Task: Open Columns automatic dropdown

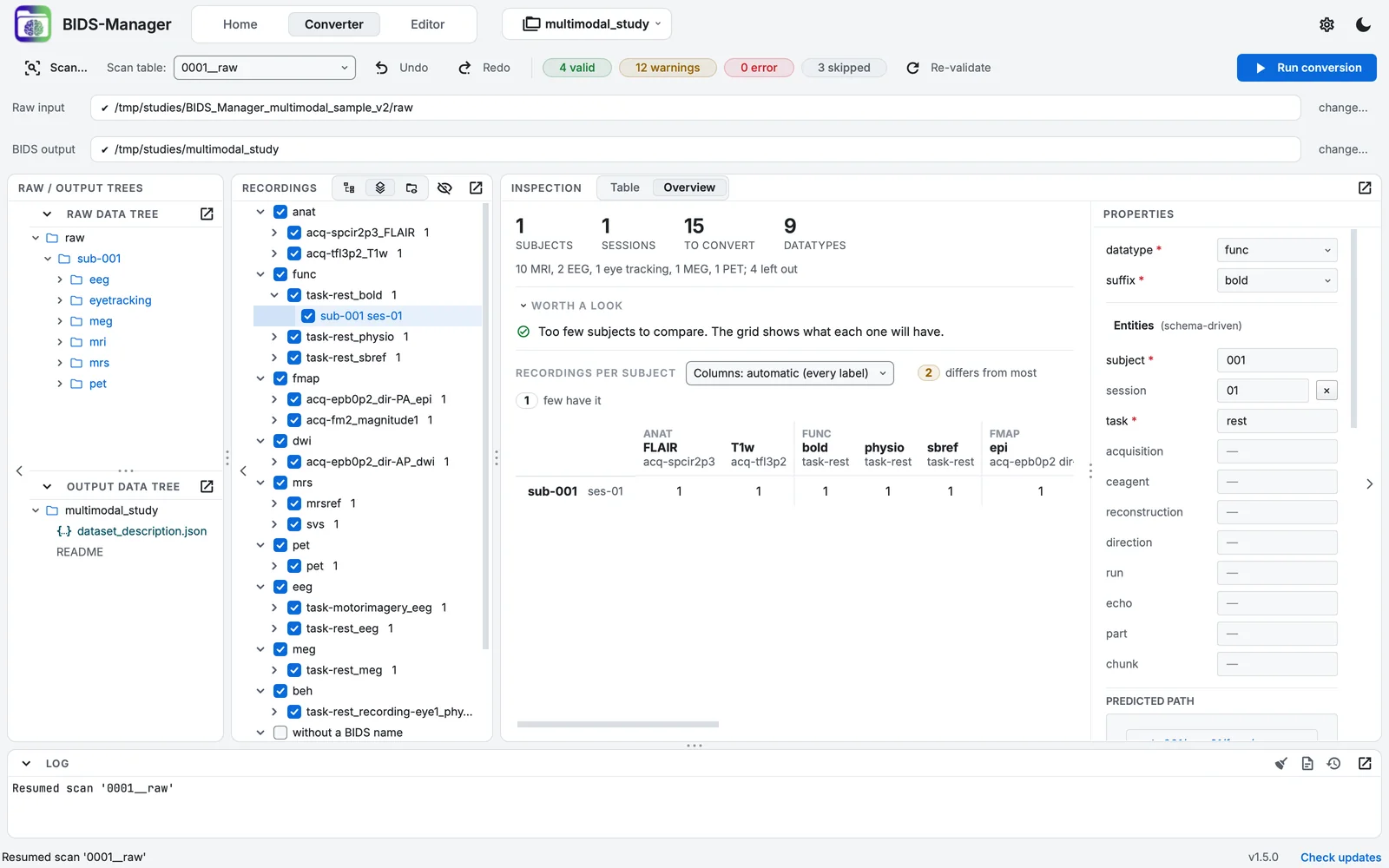Action: 790,373
